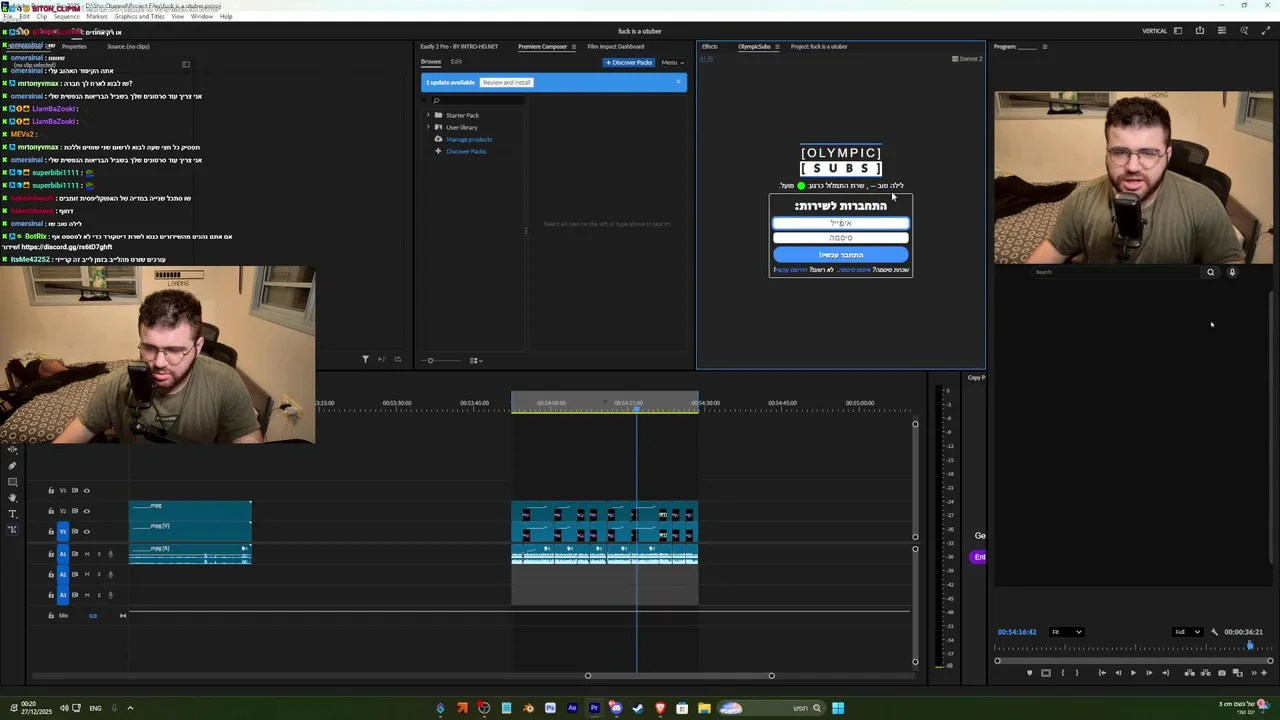
Task: Click the Discover Packs blue button
Action: click(x=629, y=62)
